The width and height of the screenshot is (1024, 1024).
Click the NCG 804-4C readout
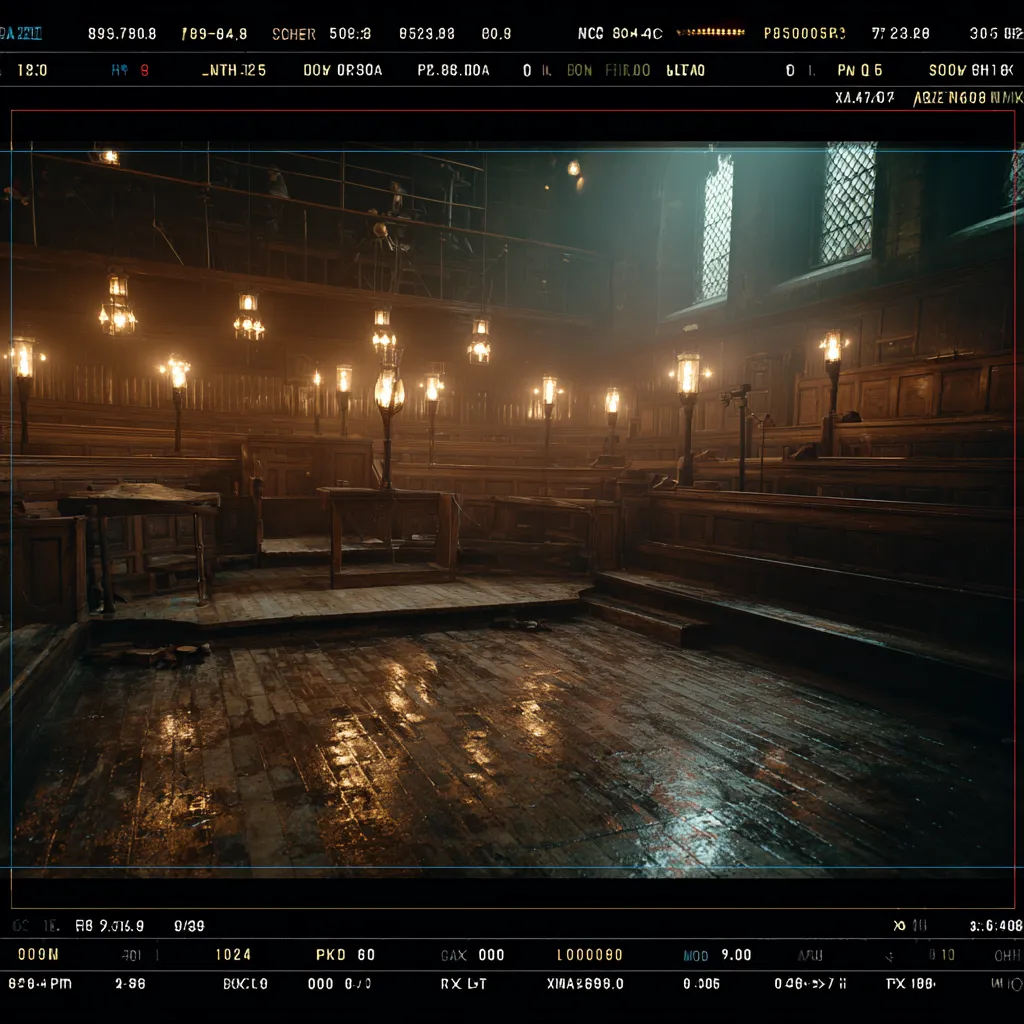620,33
